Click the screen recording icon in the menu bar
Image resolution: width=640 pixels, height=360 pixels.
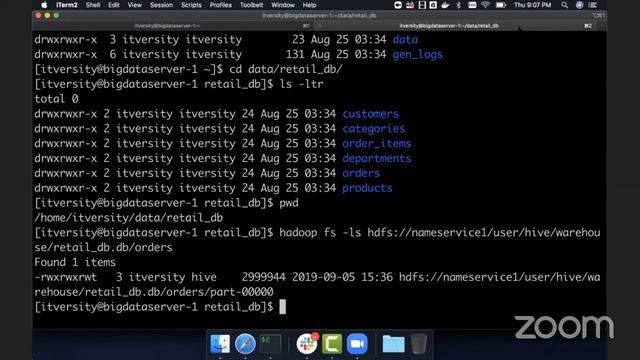pos(398,5)
